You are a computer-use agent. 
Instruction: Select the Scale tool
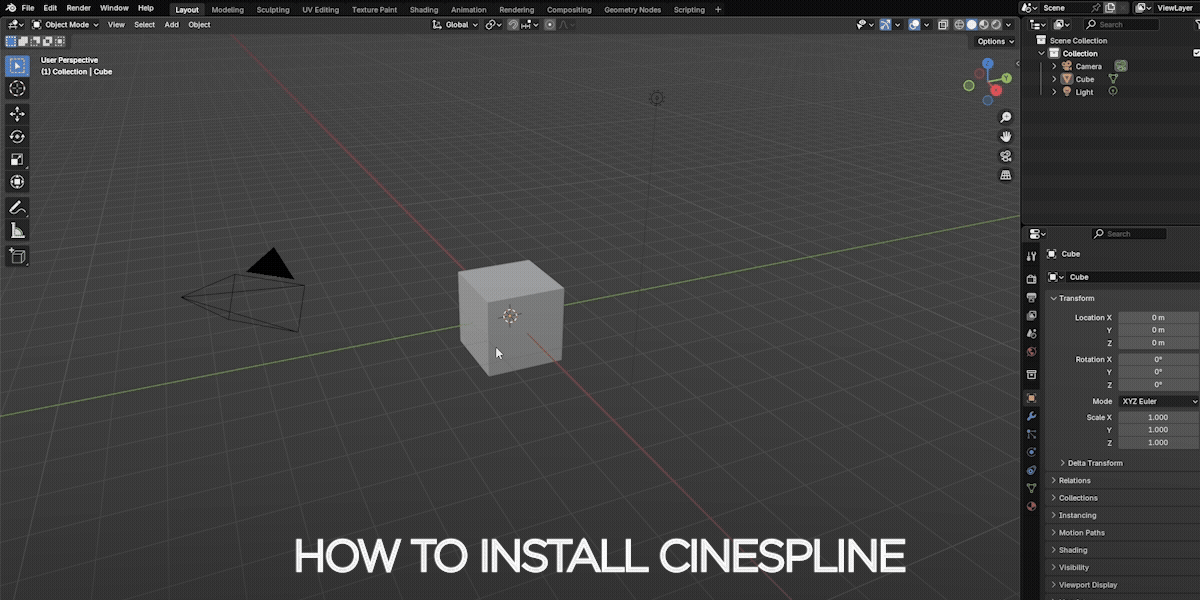pos(17,159)
